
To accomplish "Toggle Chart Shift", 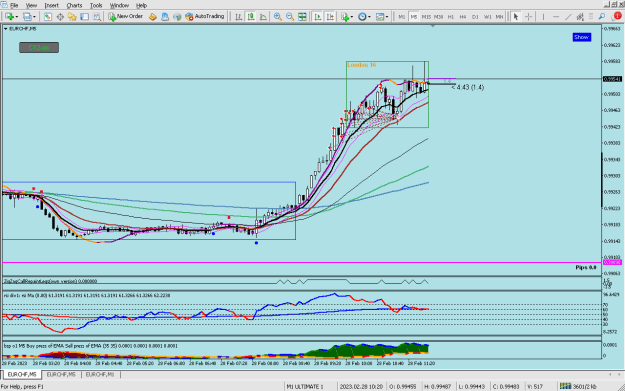I will point(330,17).
